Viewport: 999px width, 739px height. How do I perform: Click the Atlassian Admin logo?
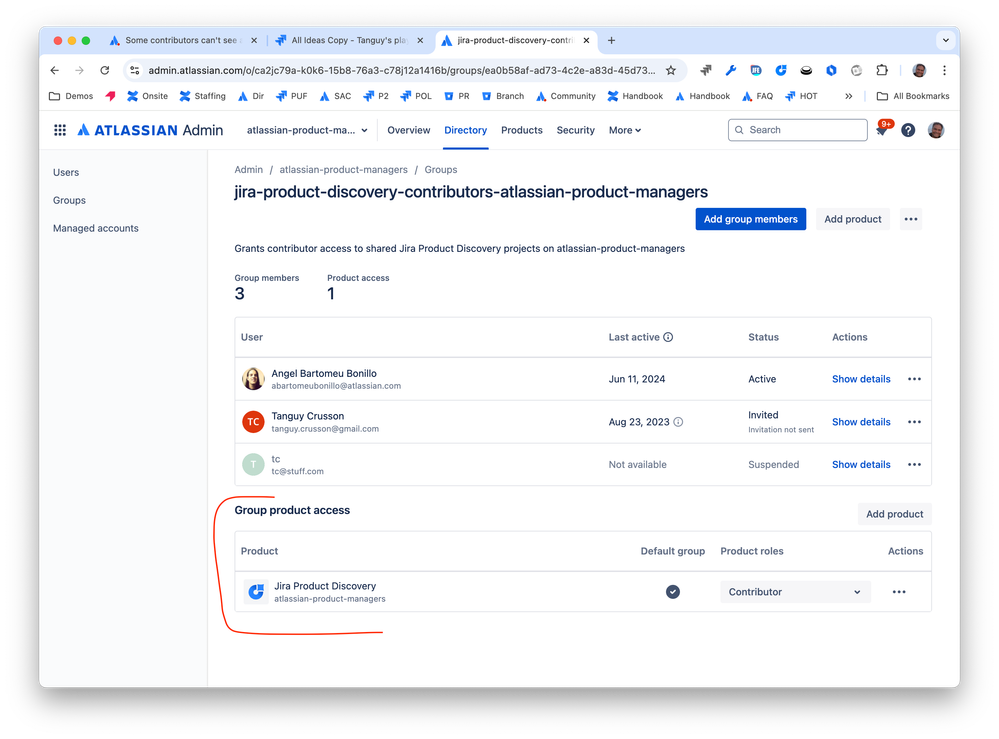150,130
